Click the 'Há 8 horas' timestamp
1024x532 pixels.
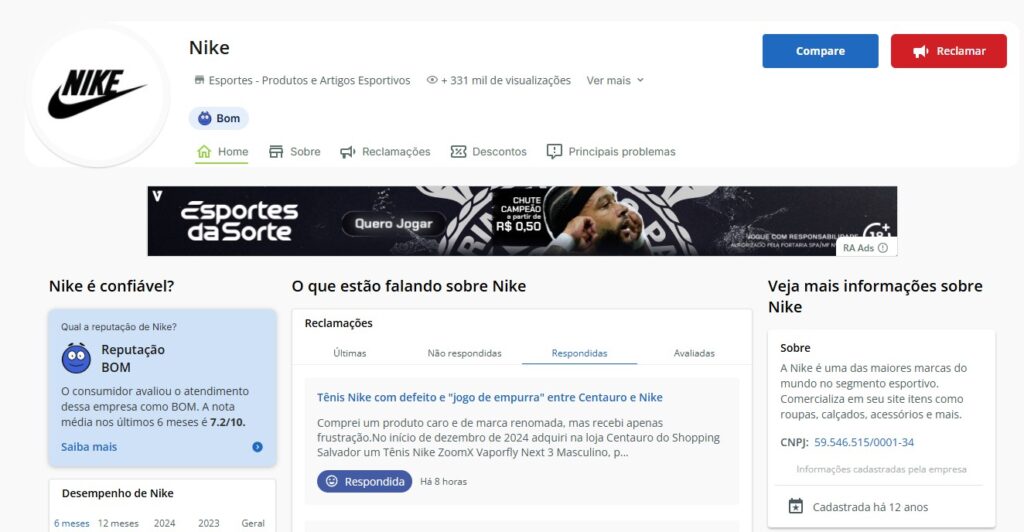(443, 482)
